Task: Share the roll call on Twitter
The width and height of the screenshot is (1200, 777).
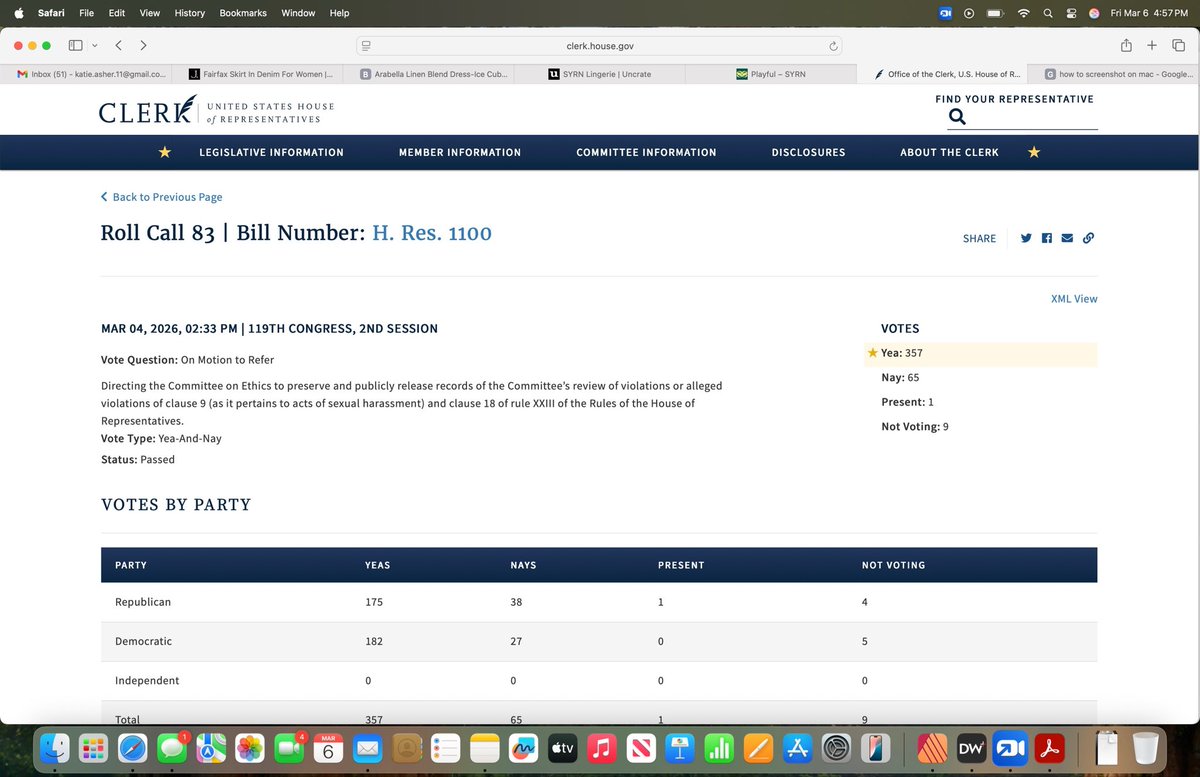Action: (1026, 238)
